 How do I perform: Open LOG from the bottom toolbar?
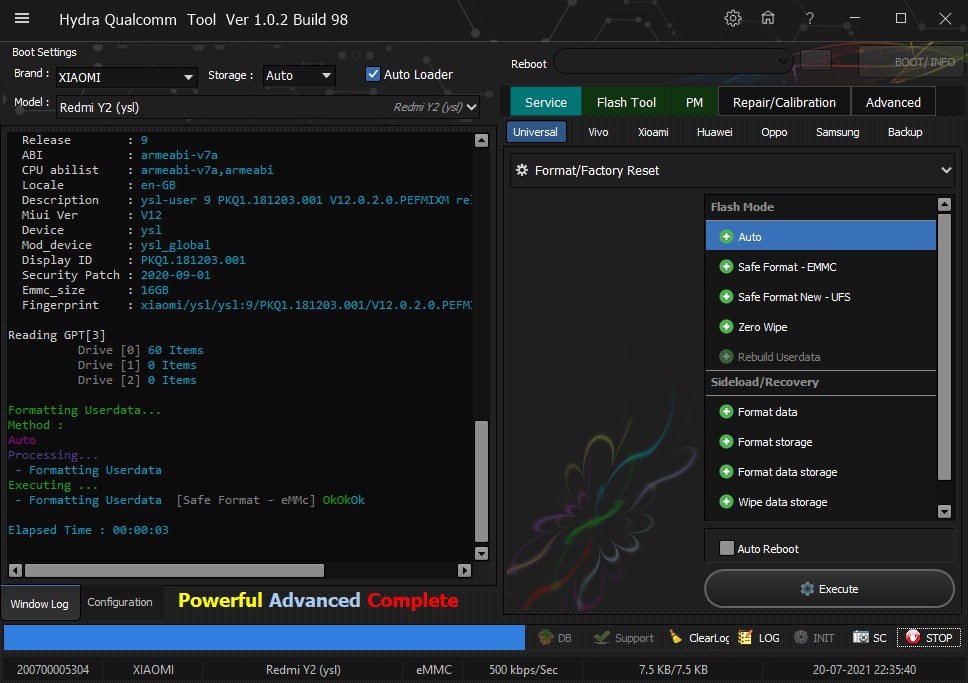(759, 637)
